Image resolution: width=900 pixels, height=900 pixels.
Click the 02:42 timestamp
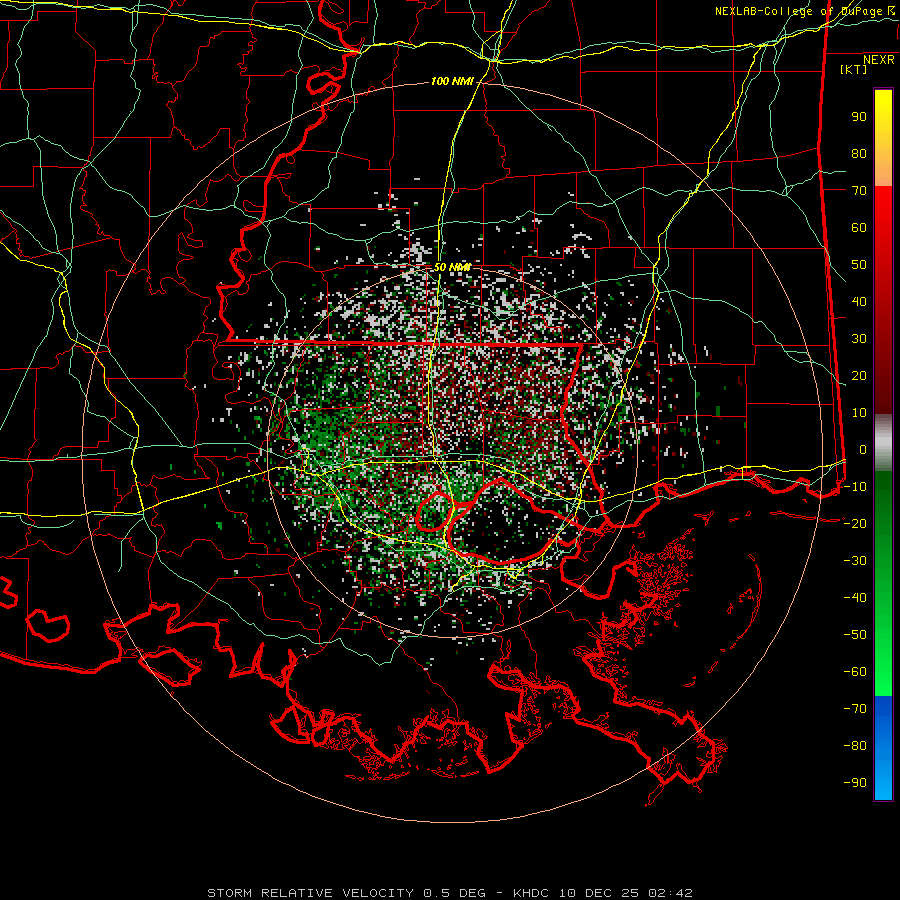(670, 893)
